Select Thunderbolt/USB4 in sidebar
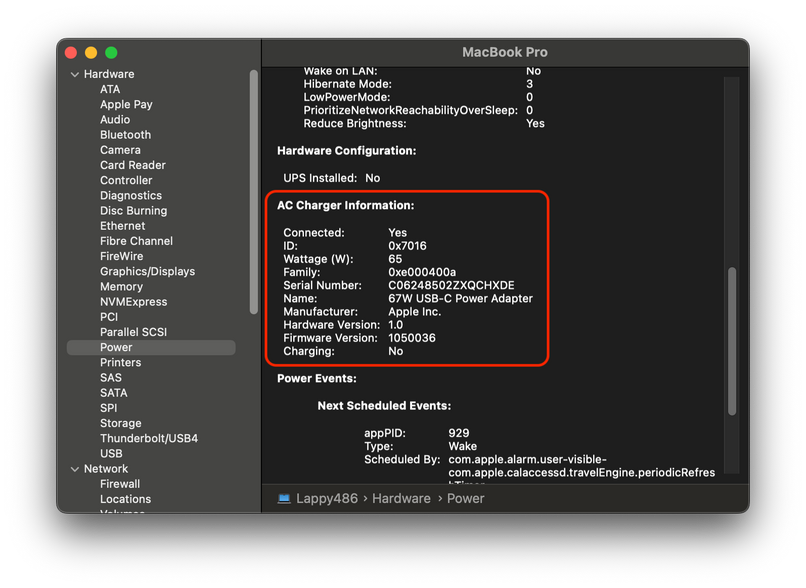 click(x=148, y=438)
